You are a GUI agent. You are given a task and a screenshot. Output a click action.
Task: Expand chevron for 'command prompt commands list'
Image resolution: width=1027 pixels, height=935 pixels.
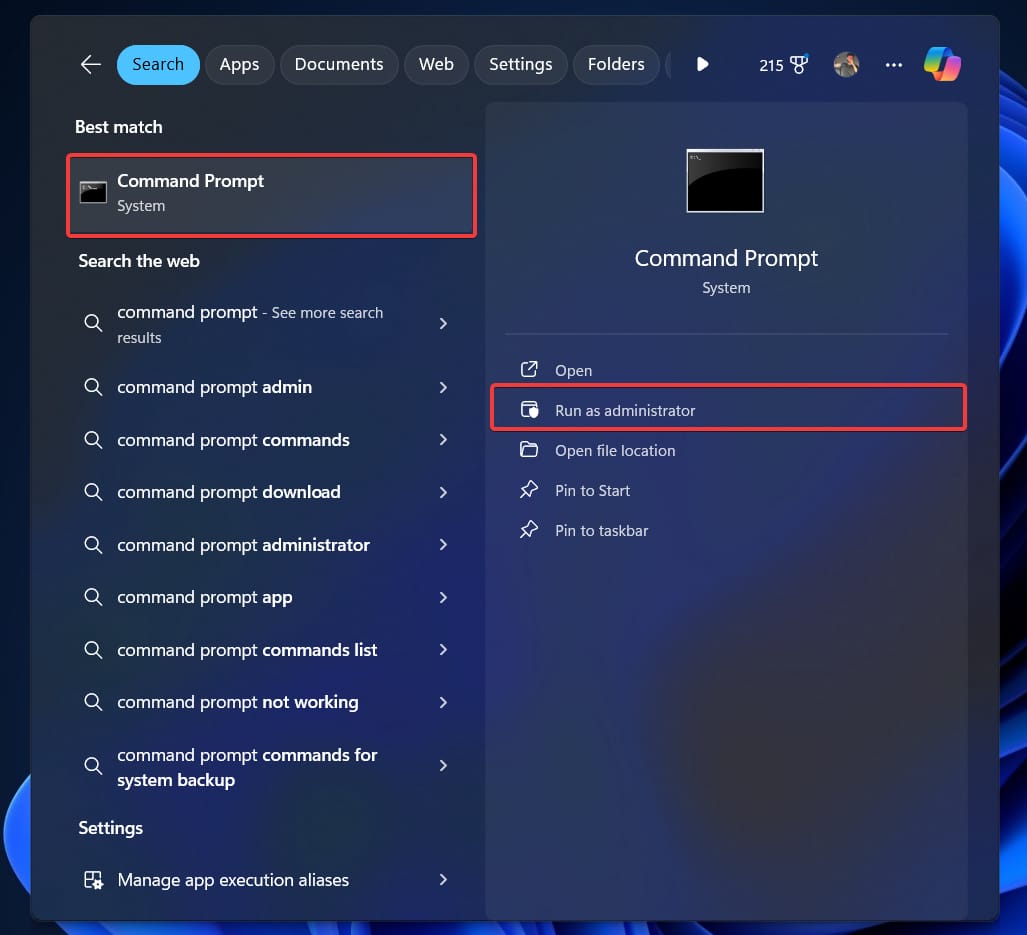[443, 650]
